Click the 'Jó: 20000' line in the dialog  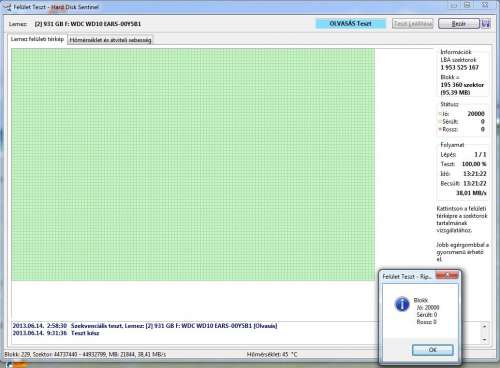428,307
